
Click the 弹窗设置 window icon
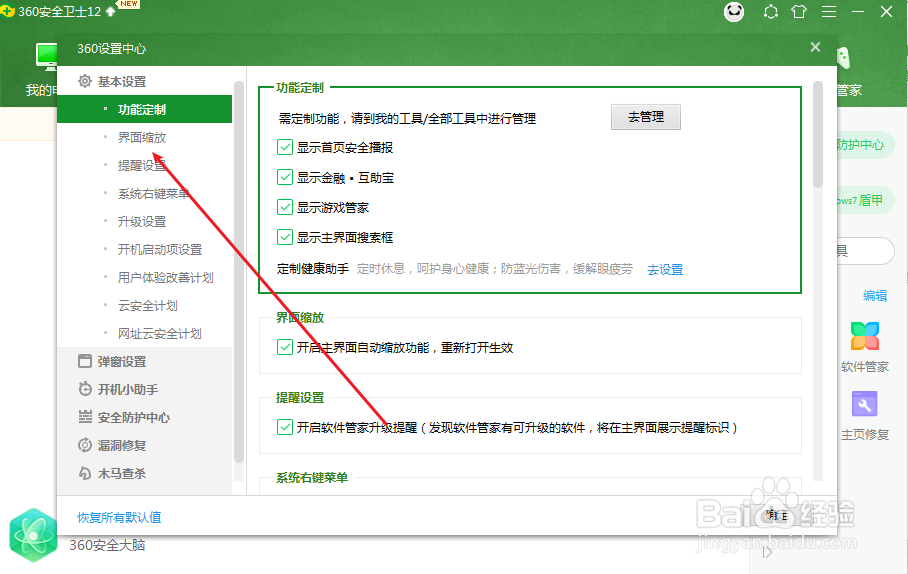click(x=85, y=361)
